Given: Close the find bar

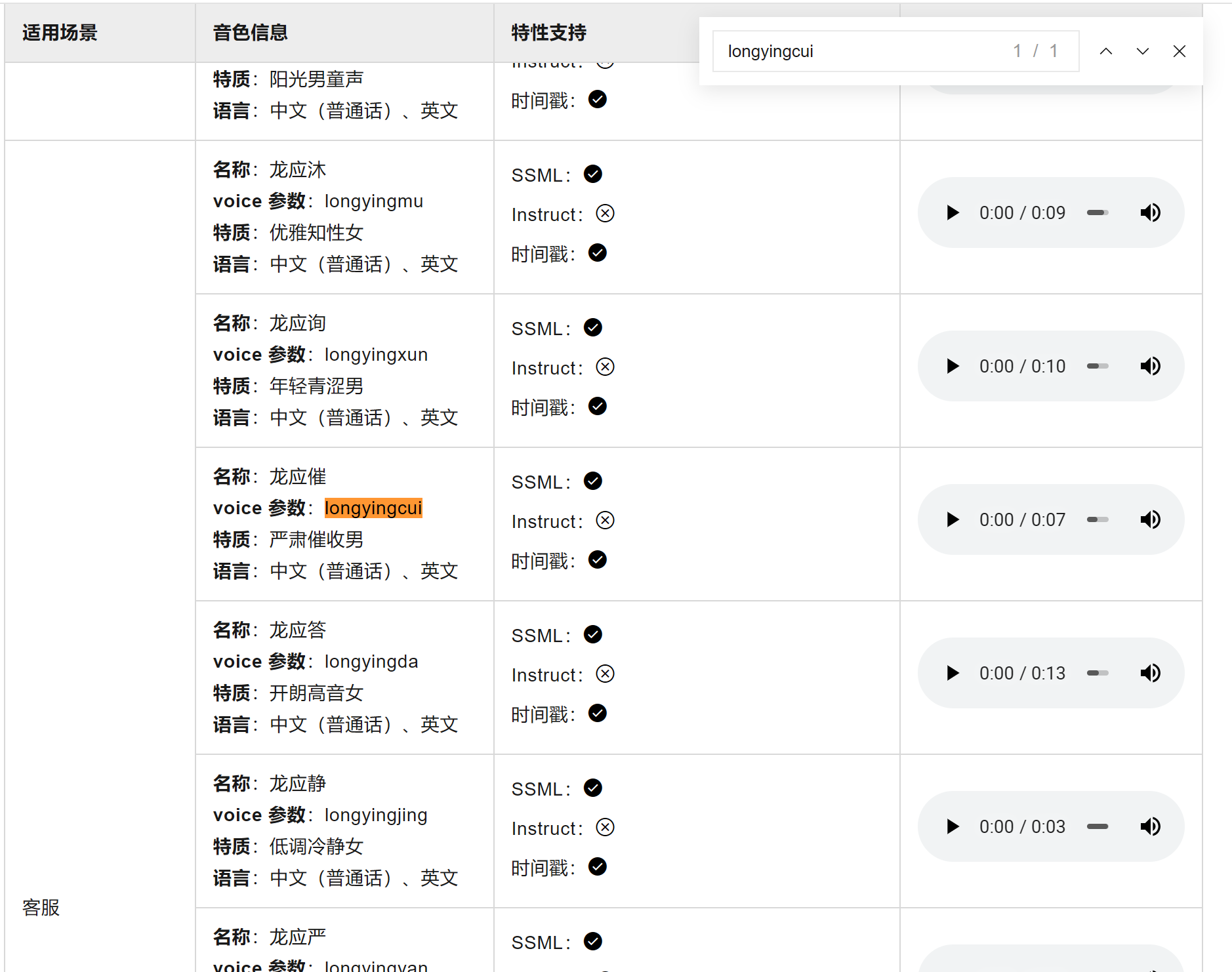Looking at the screenshot, I should pyautogui.click(x=1180, y=51).
